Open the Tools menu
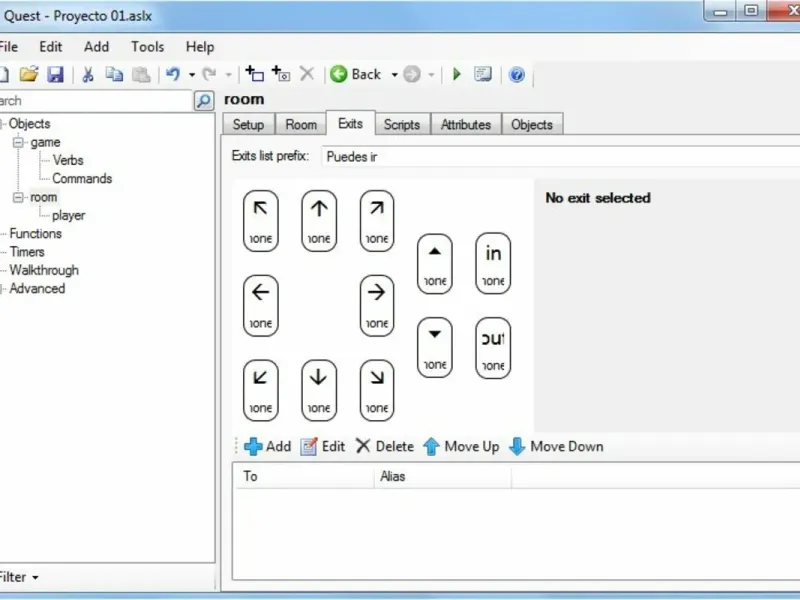 (x=147, y=47)
